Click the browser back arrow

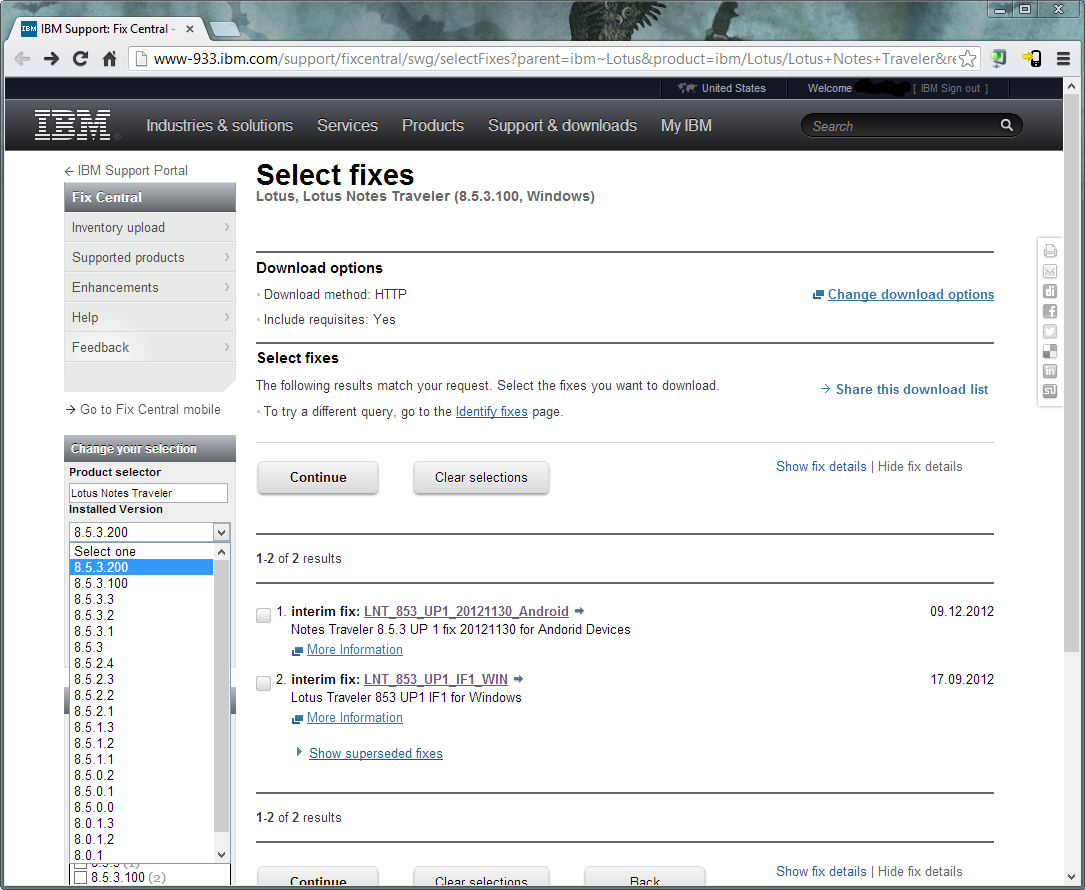click(22, 59)
